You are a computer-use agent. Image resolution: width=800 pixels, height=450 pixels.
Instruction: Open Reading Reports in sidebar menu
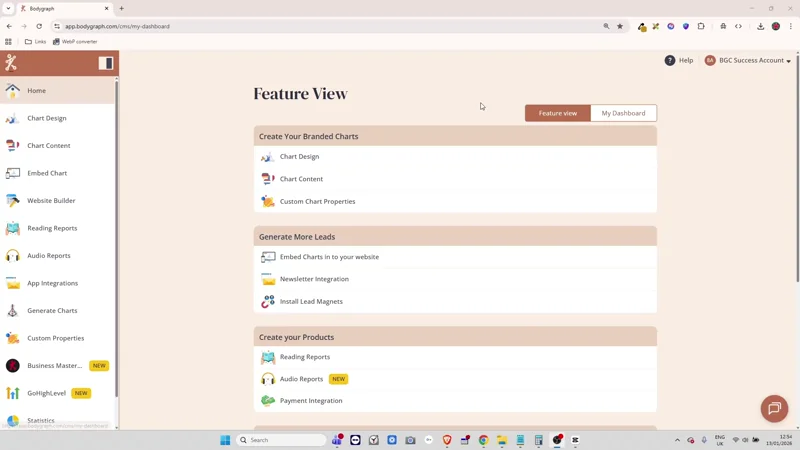point(52,228)
